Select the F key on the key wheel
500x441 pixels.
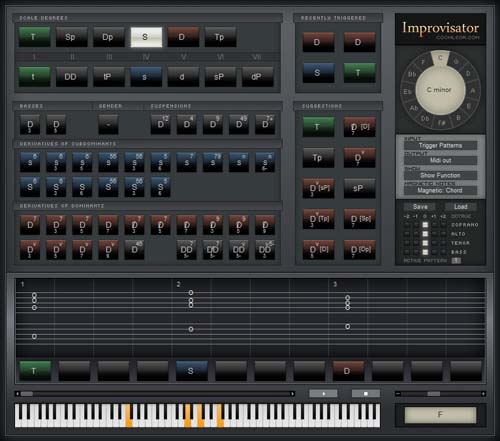pyautogui.click(x=423, y=62)
